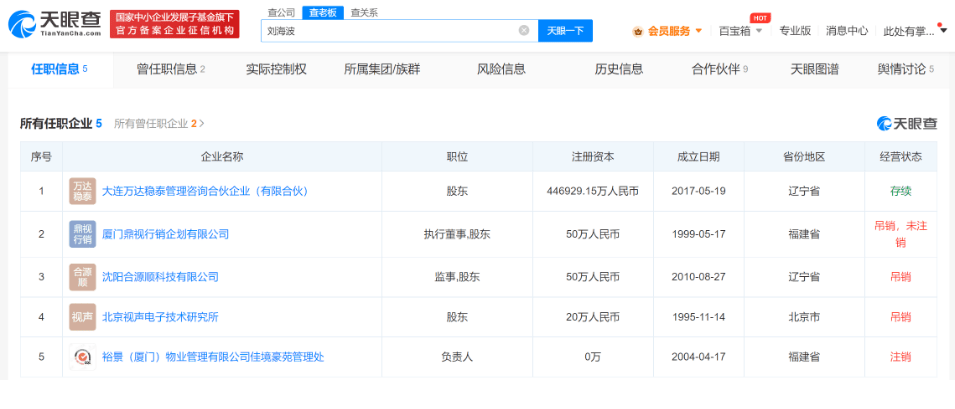Open the 风险信息 tab
Screen dimensions: 955x409
[501, 69]
